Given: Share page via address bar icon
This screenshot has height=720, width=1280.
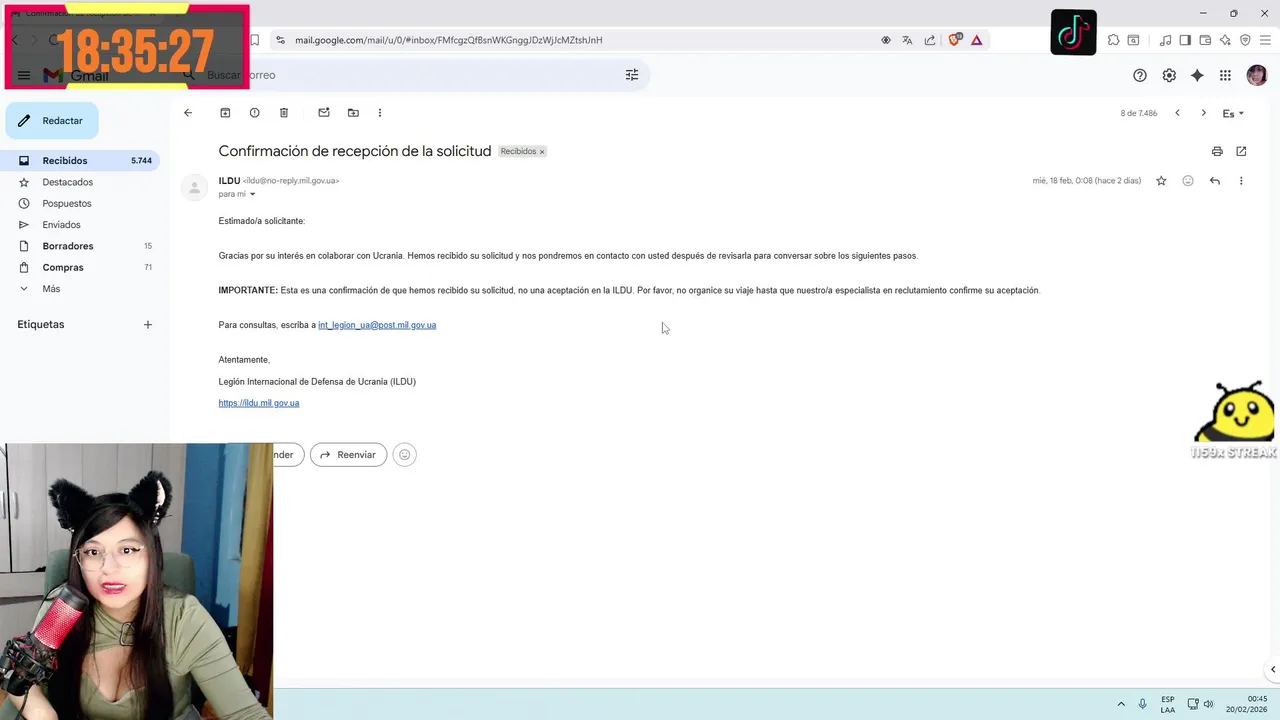Looking at the screenshot, I should 930,40.
